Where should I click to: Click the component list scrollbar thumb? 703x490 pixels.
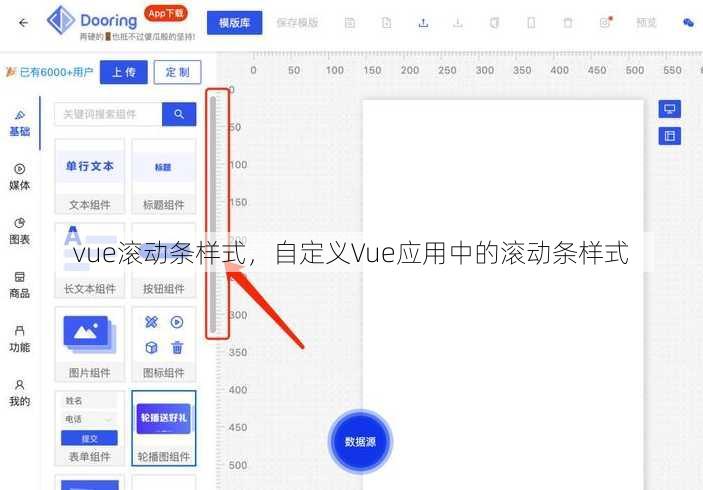coord(213,214)
